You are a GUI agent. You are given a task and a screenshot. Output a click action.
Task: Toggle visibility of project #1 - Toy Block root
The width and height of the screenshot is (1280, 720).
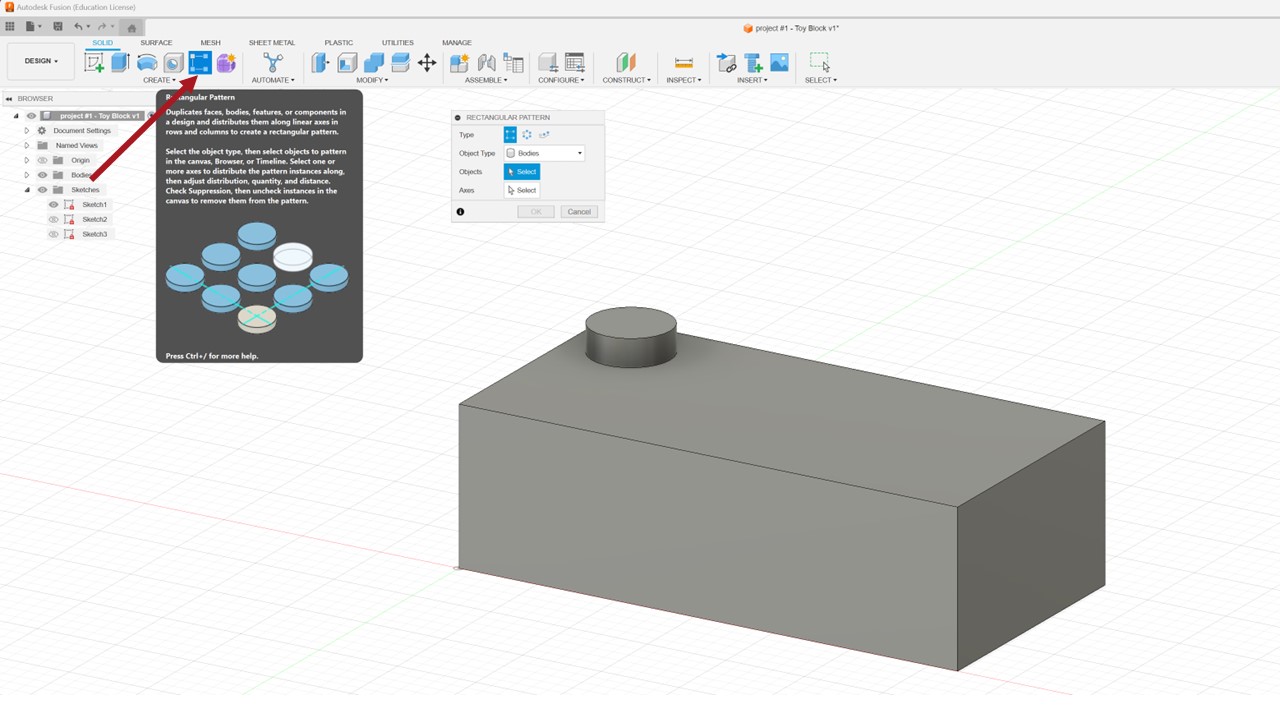[32, 116]
